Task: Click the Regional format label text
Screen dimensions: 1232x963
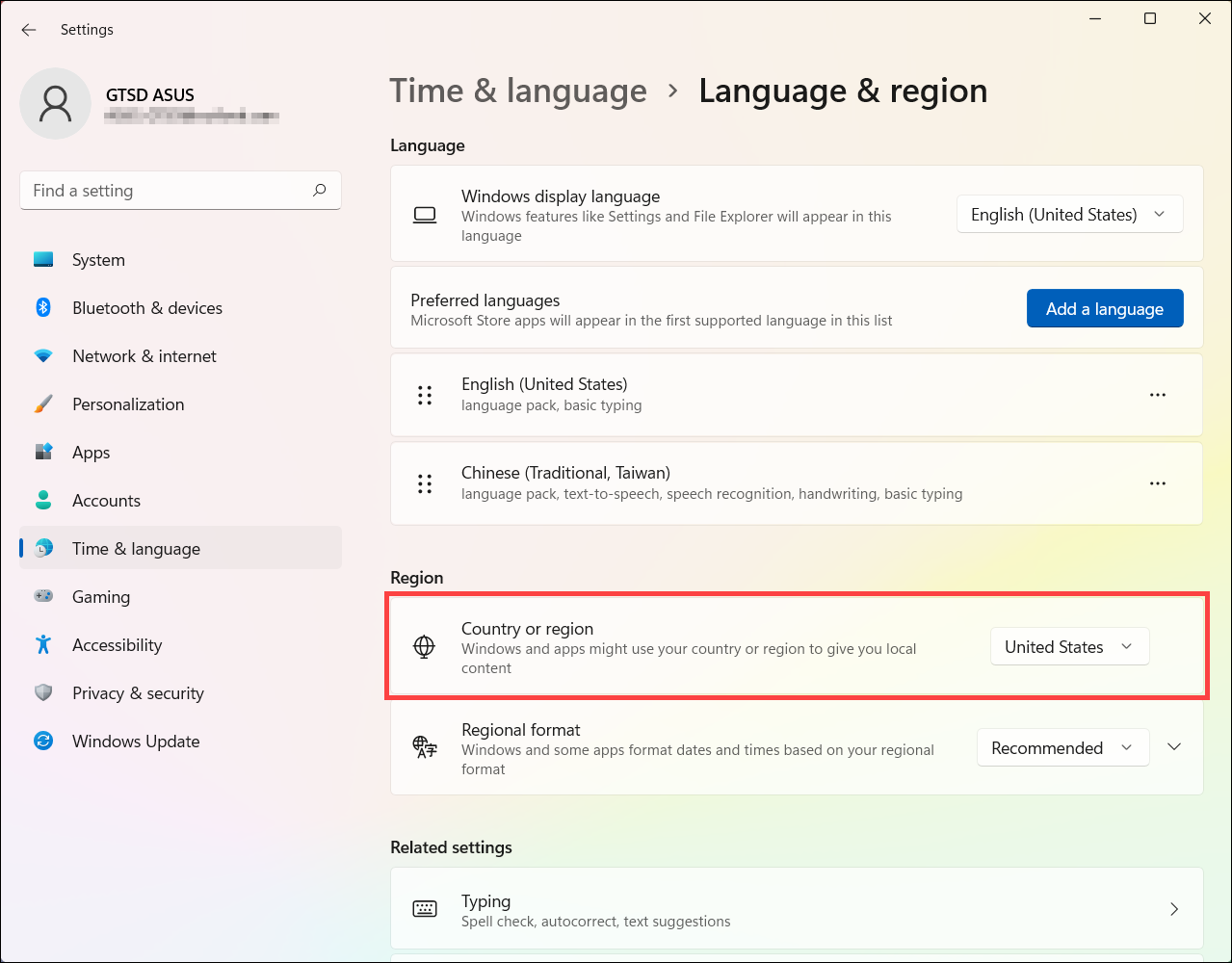Action: (521, 730)
